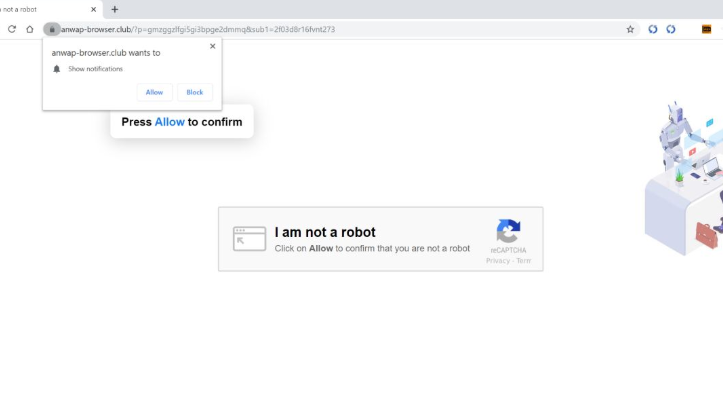The image size is (723, 413).
Task: Select the 'not a robot' tab
Action: pyautogui.click(x=40, y=9)
